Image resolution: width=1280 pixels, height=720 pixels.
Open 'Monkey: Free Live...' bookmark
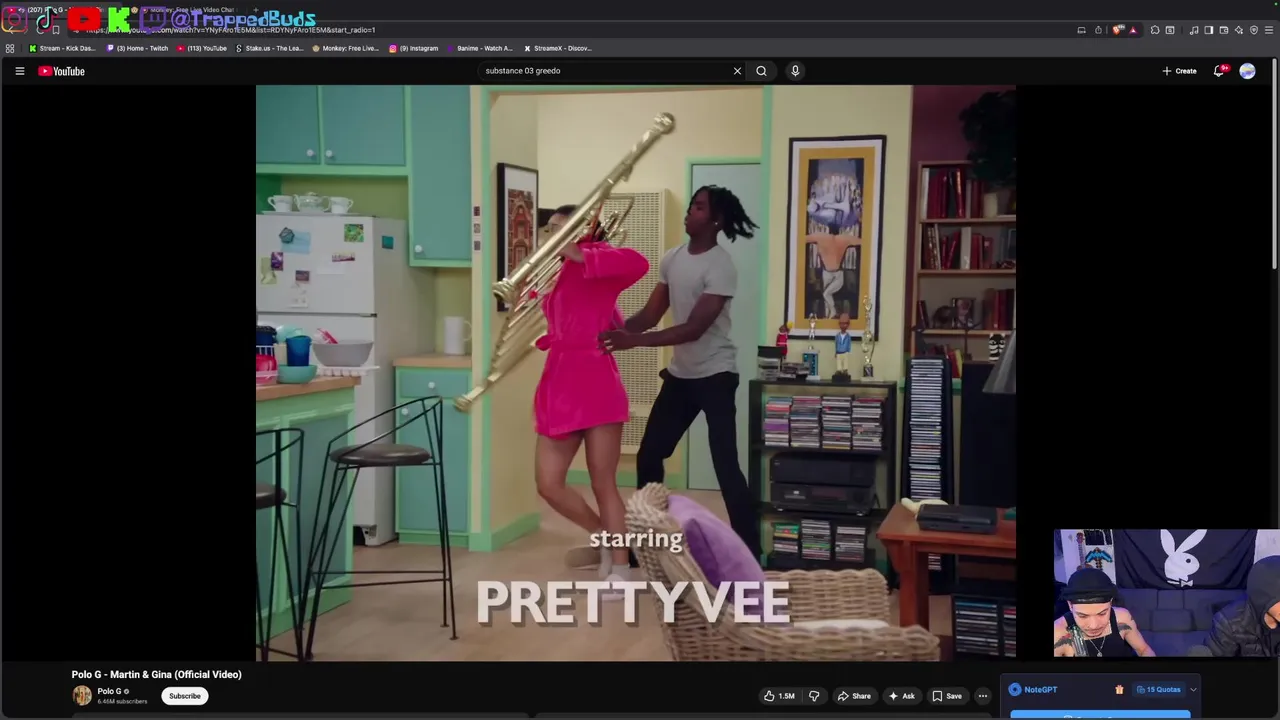345,48
